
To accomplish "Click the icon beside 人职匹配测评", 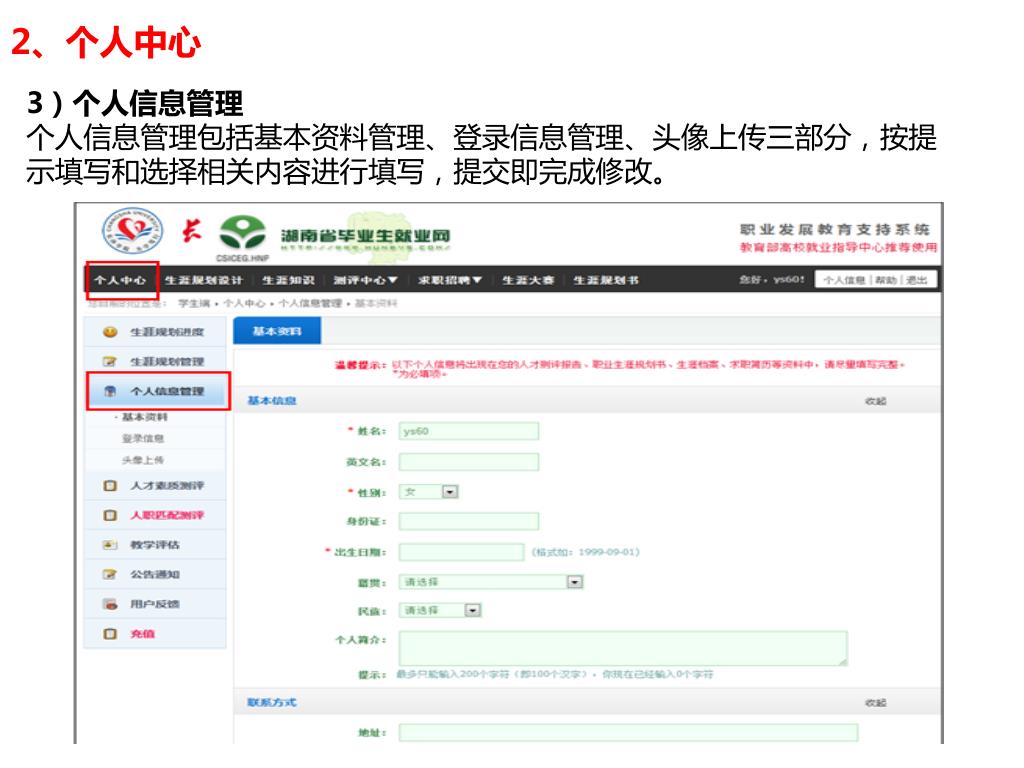I will pos(110,515).
